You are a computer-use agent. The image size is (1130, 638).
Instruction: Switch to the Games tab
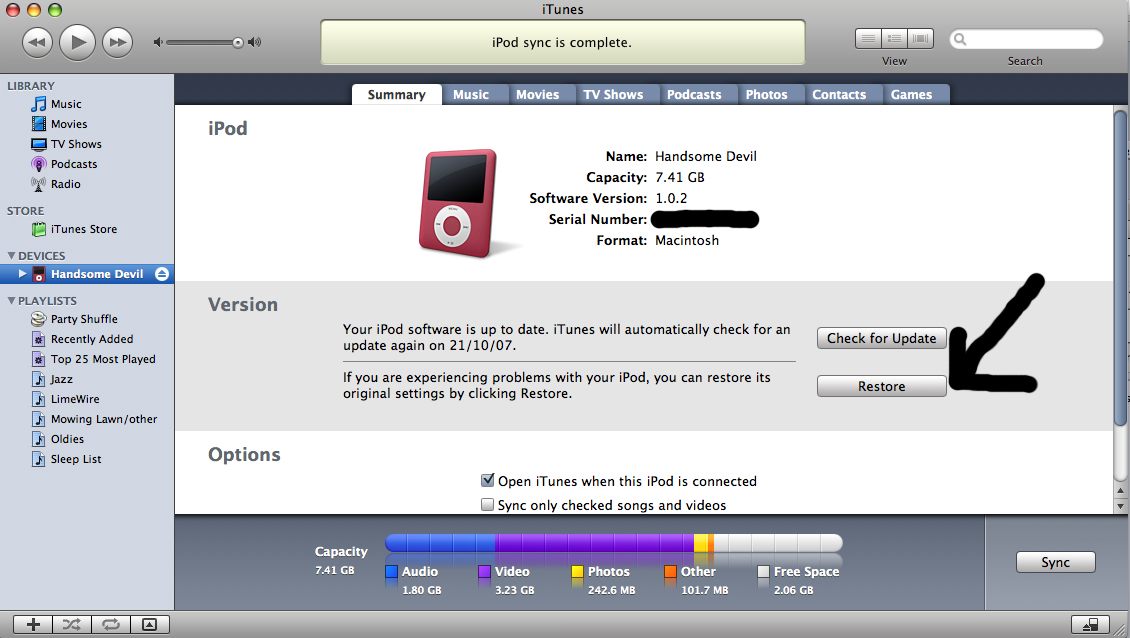coord(911,94)
